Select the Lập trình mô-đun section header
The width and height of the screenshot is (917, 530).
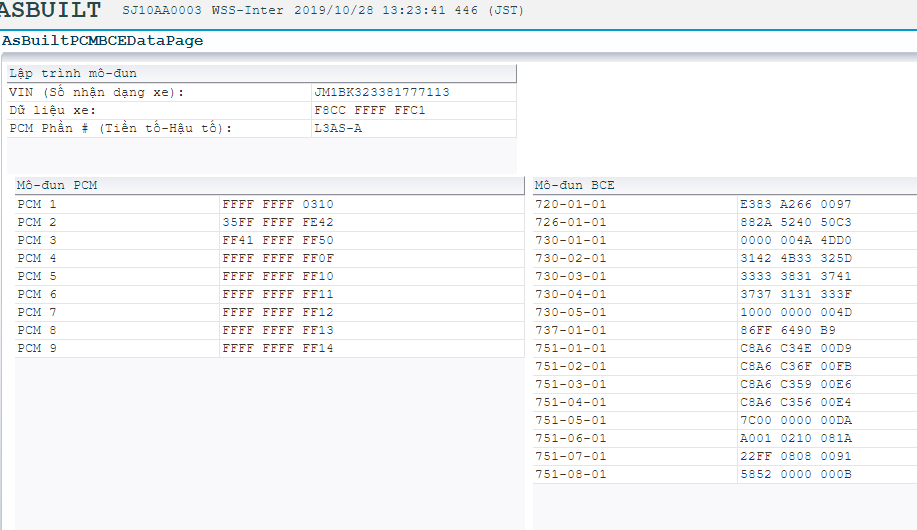click(73, 73)
